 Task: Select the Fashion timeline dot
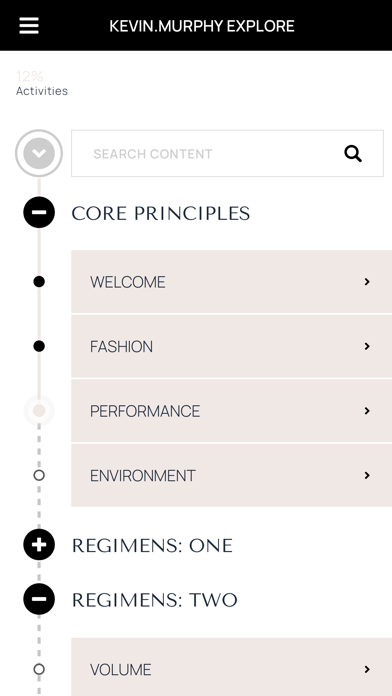(39, 346)
